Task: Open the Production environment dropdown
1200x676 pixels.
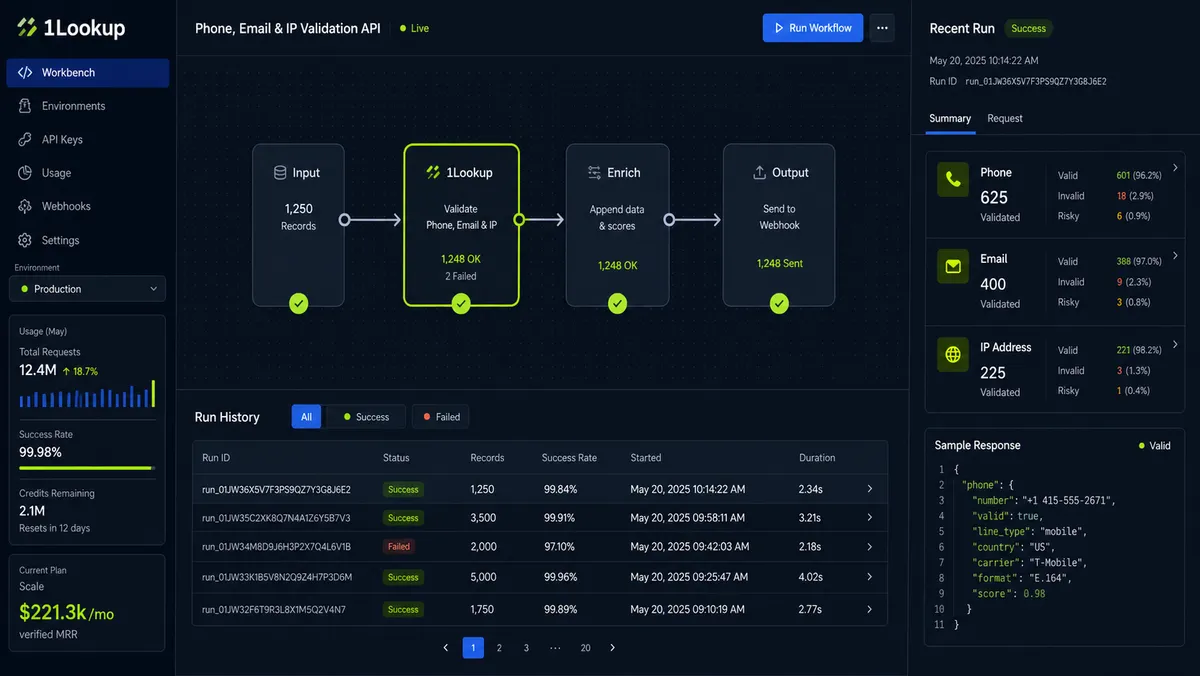Action: tap(88, 289)
